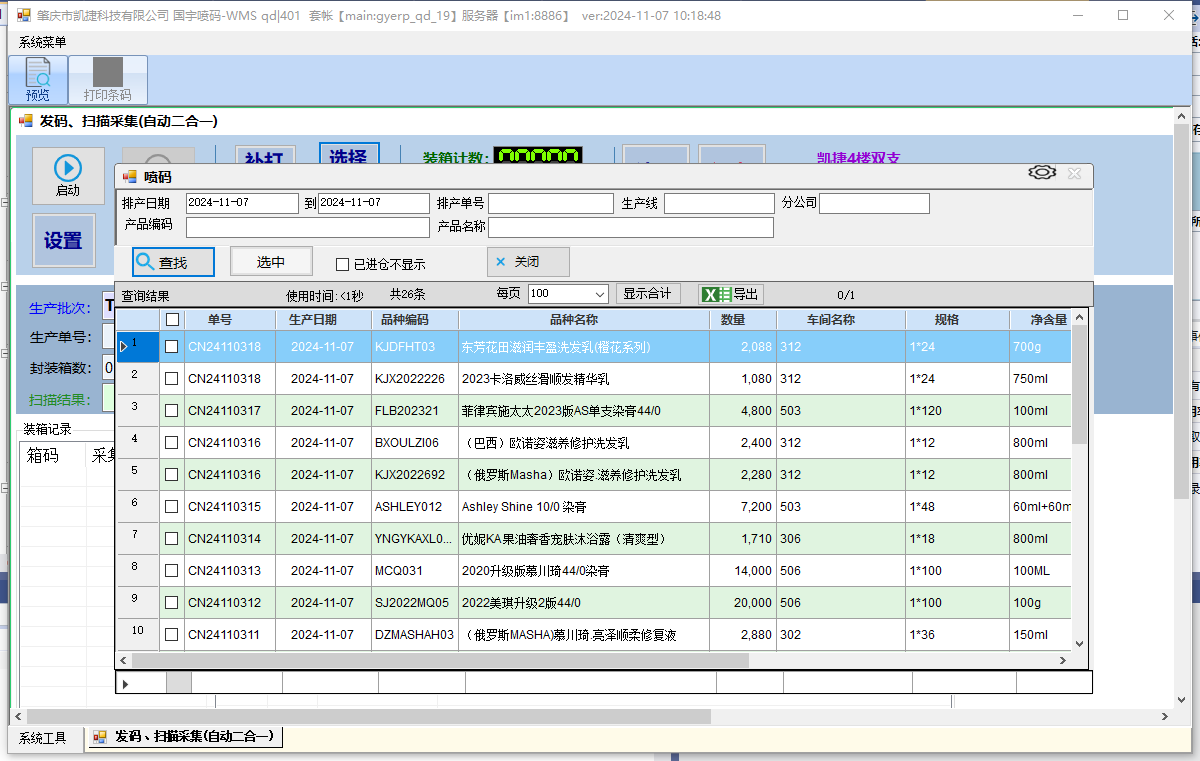Click the gear icon in 喷码 dialog title
The width and height of the screenshot is (1200, 761).
[1042, 173]
